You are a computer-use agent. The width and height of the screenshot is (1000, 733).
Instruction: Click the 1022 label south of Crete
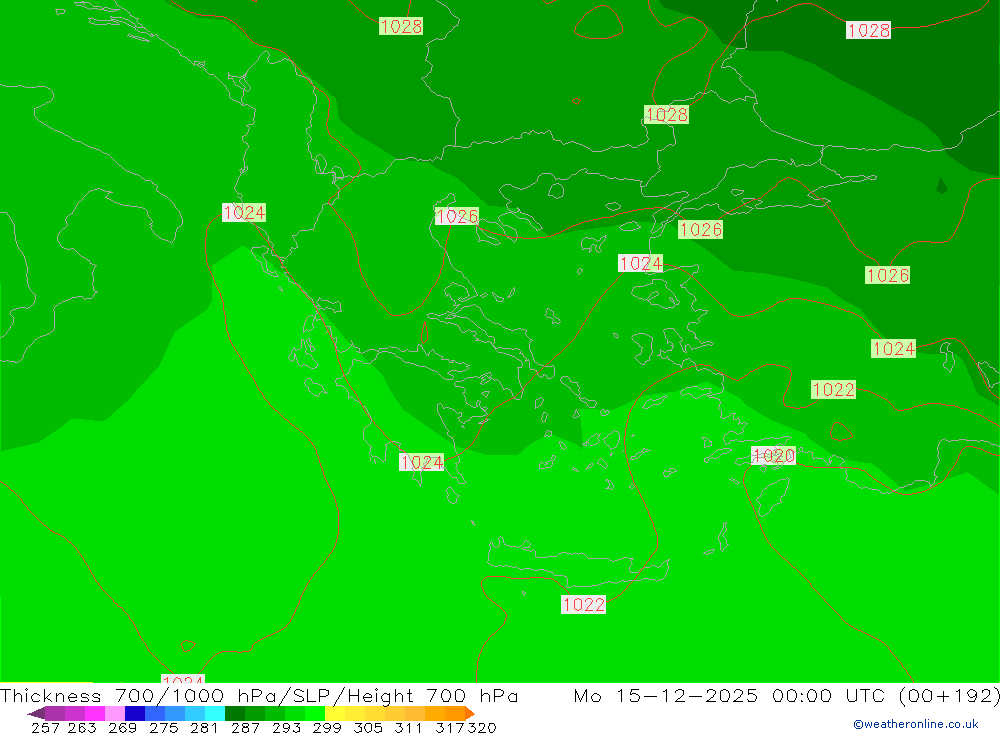(583, 605)
